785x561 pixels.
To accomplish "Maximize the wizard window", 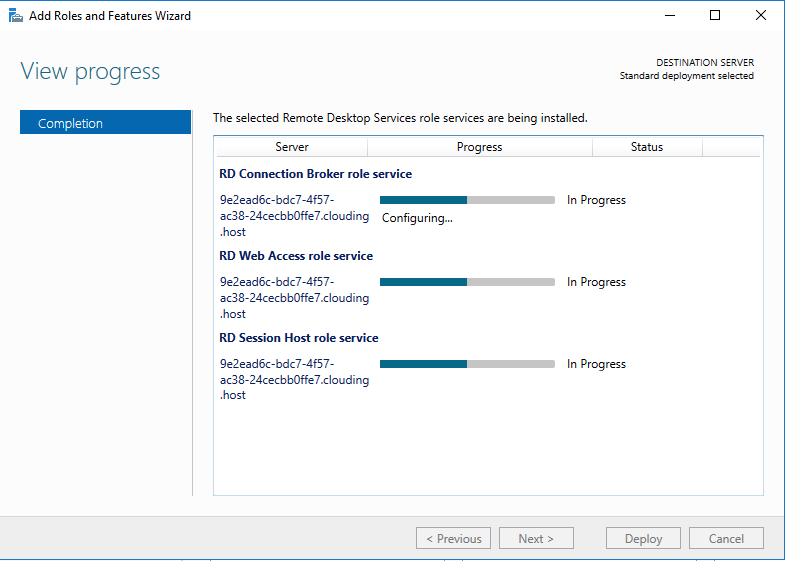I will tap(715, 16).
